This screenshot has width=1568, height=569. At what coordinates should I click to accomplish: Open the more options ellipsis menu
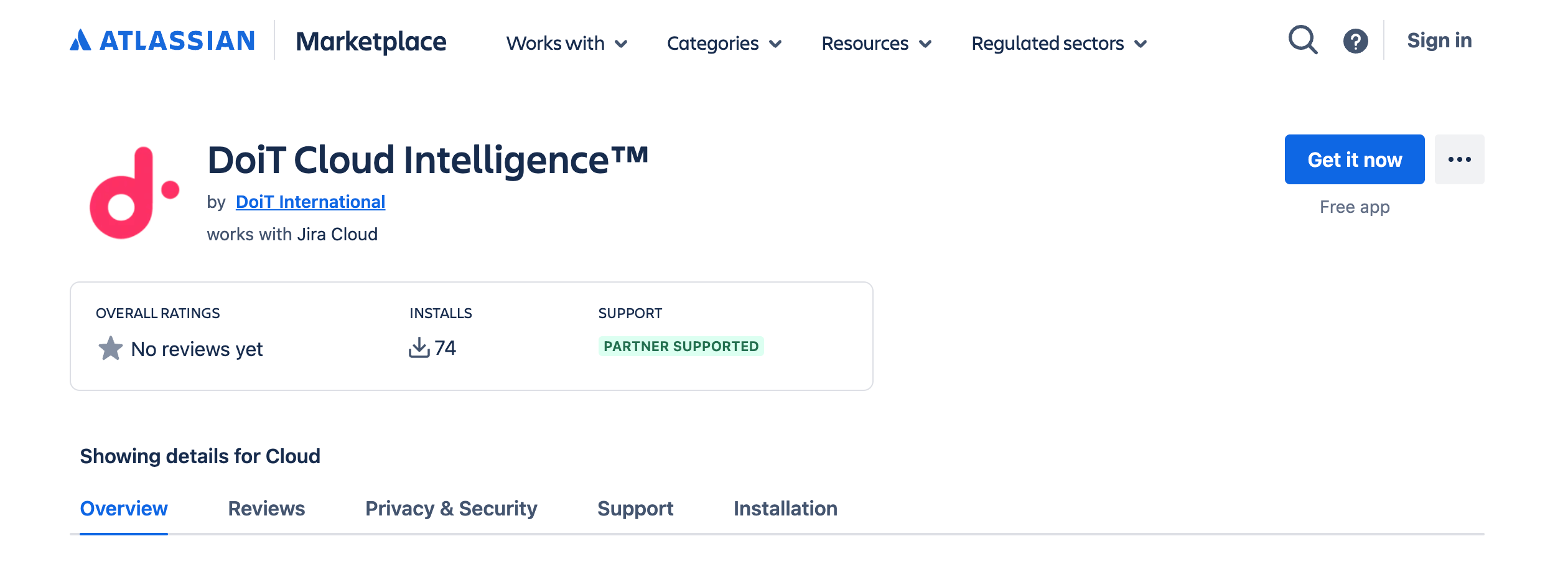pos(1460,159)
